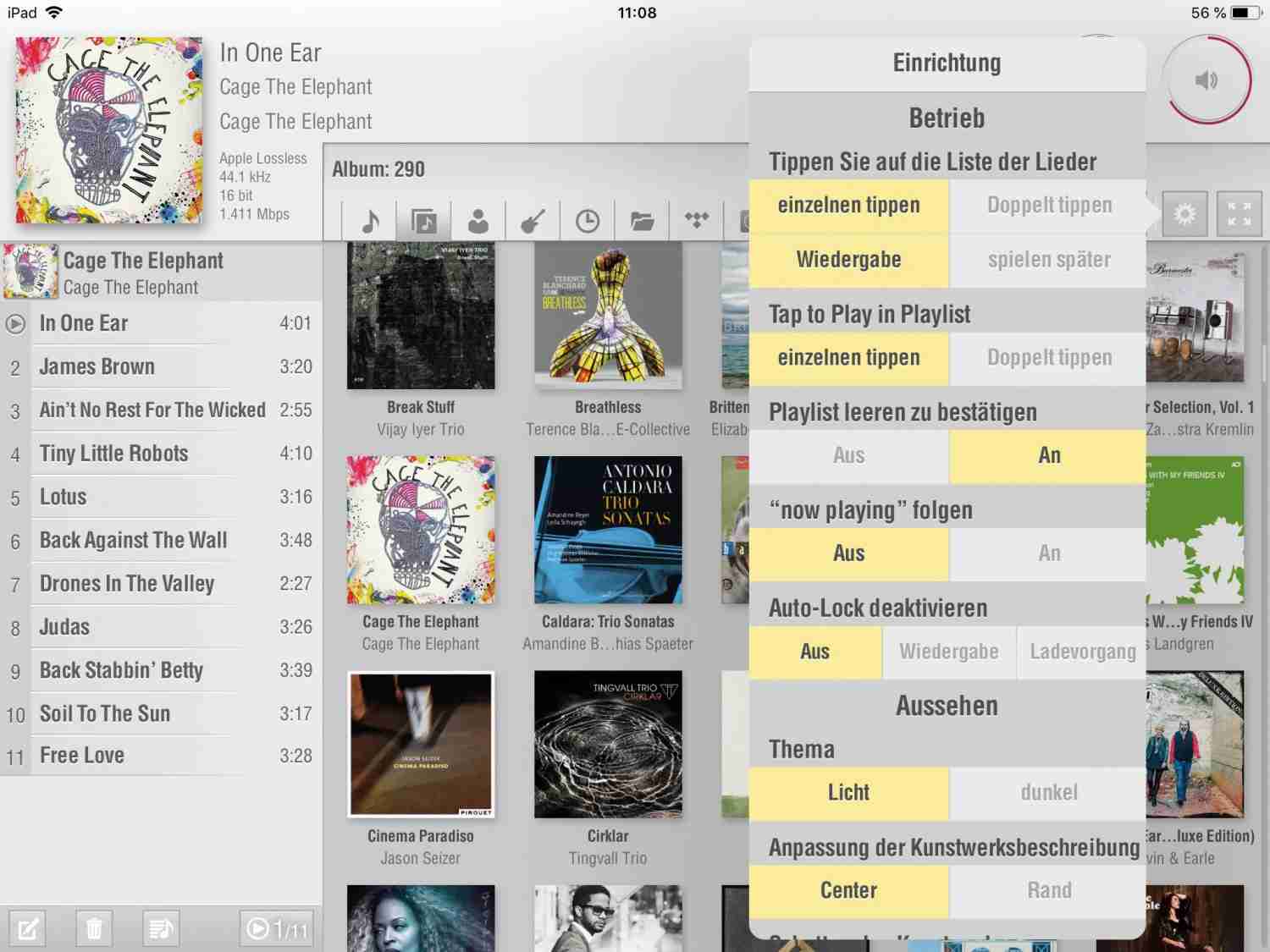The width and height of the screenshot is (1270, 952).
Task: Open the Break Stuff album cover
Action: pyautogui.click(x=421, y=316)
